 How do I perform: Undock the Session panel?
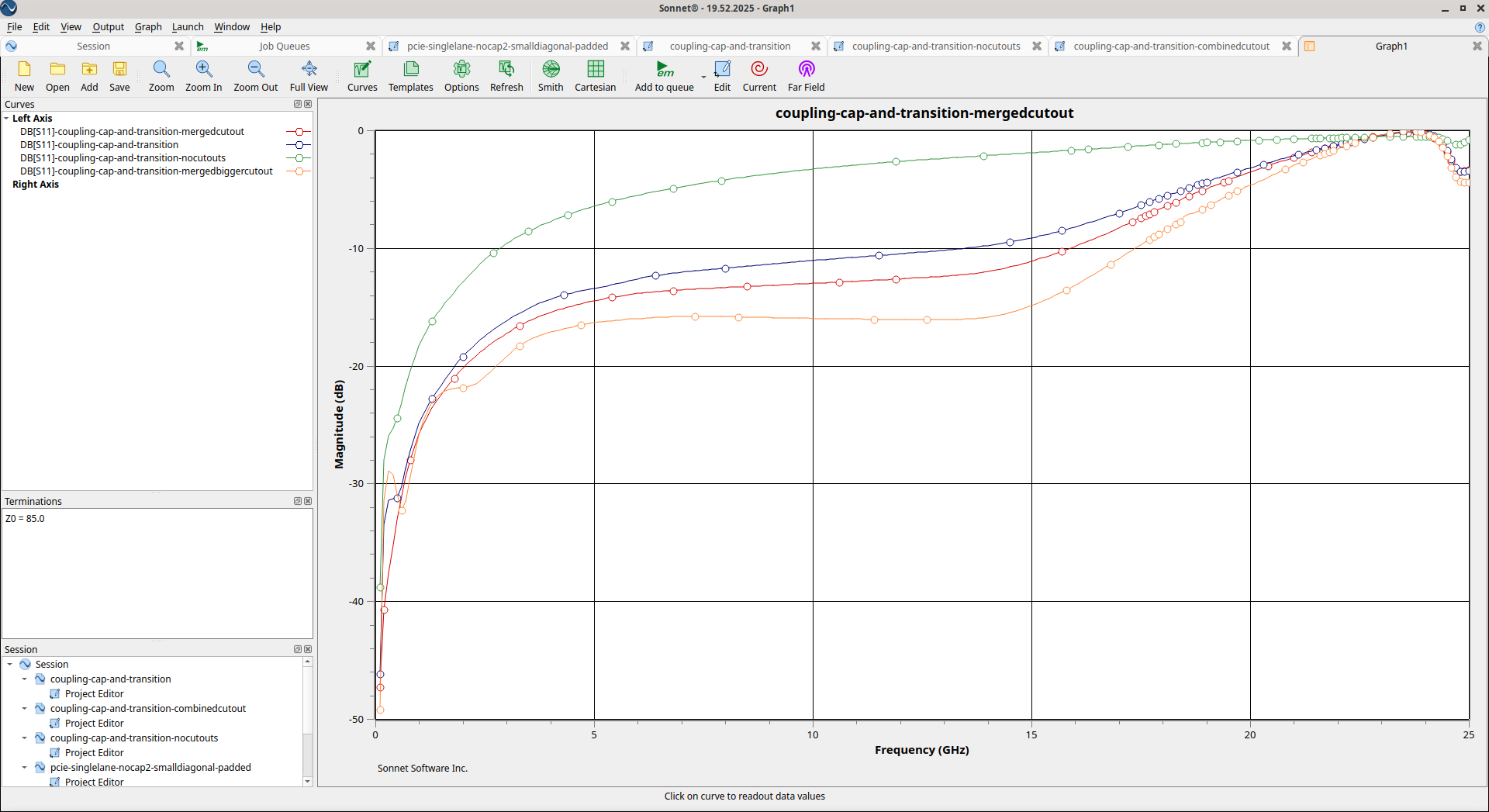click(x=297, y=649)
